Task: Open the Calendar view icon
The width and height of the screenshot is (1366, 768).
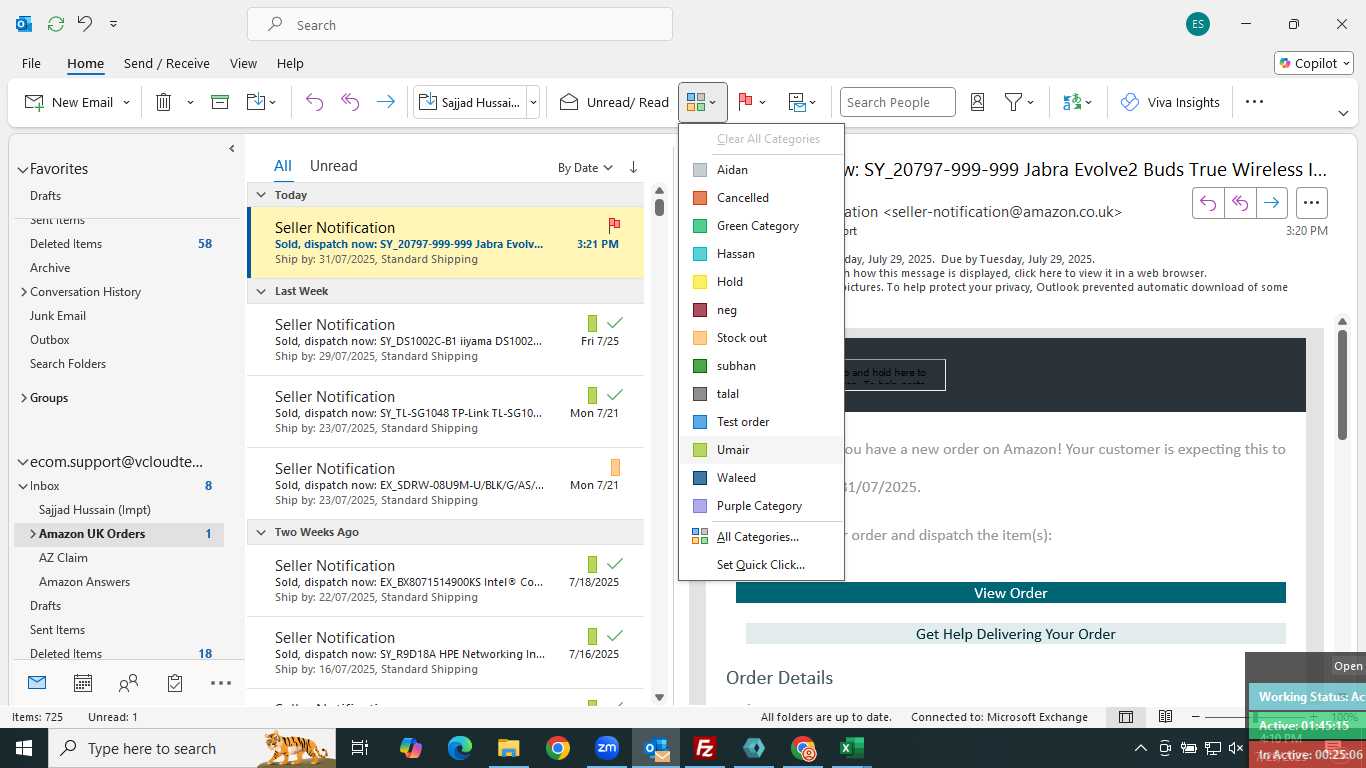Action: point(83,684)
